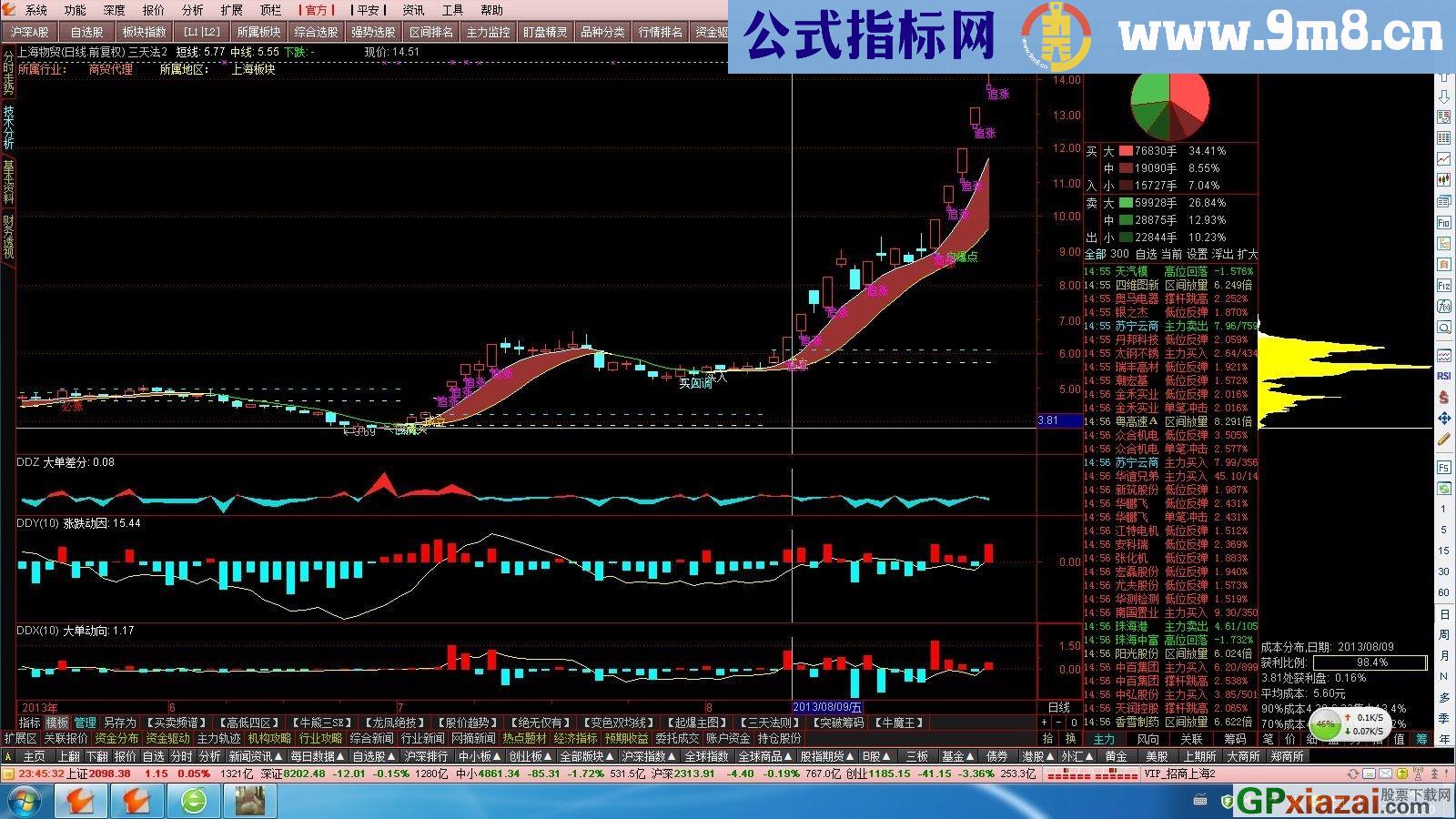The height and width of the screenshot is (819, 1456).
Task: Click the F10 company info icon
Action: (x=1444, y=222)
